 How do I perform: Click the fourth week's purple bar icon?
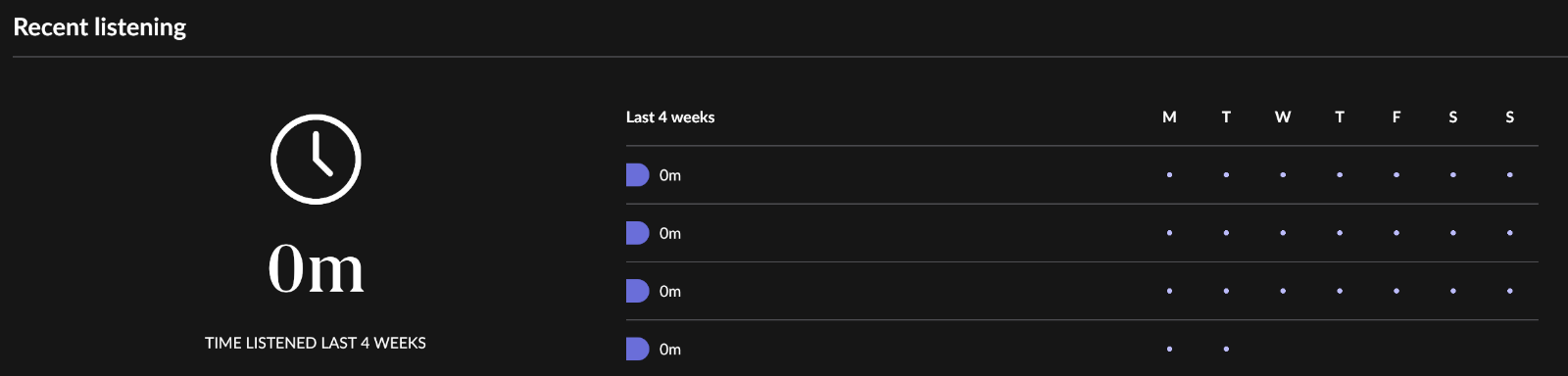click(x=638, y=349)
